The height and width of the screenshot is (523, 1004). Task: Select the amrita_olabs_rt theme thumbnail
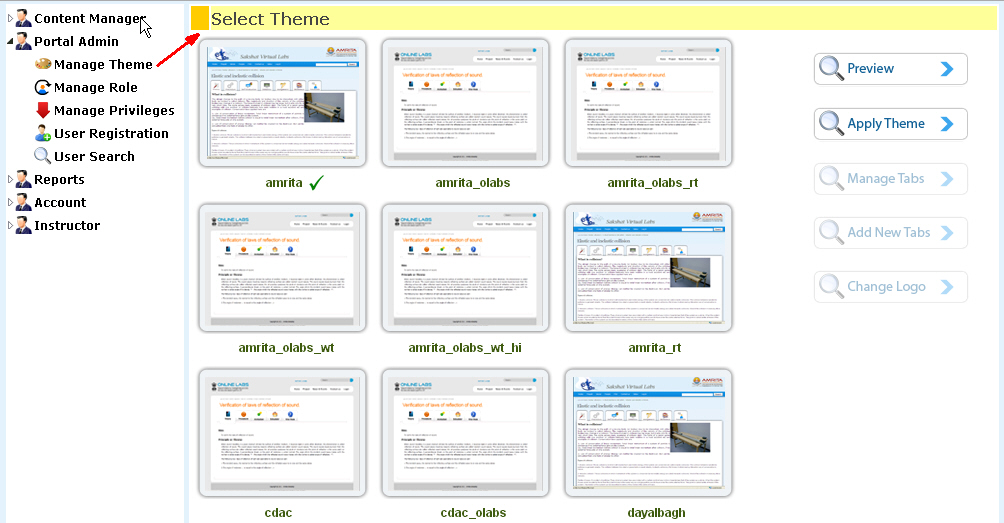649,103
